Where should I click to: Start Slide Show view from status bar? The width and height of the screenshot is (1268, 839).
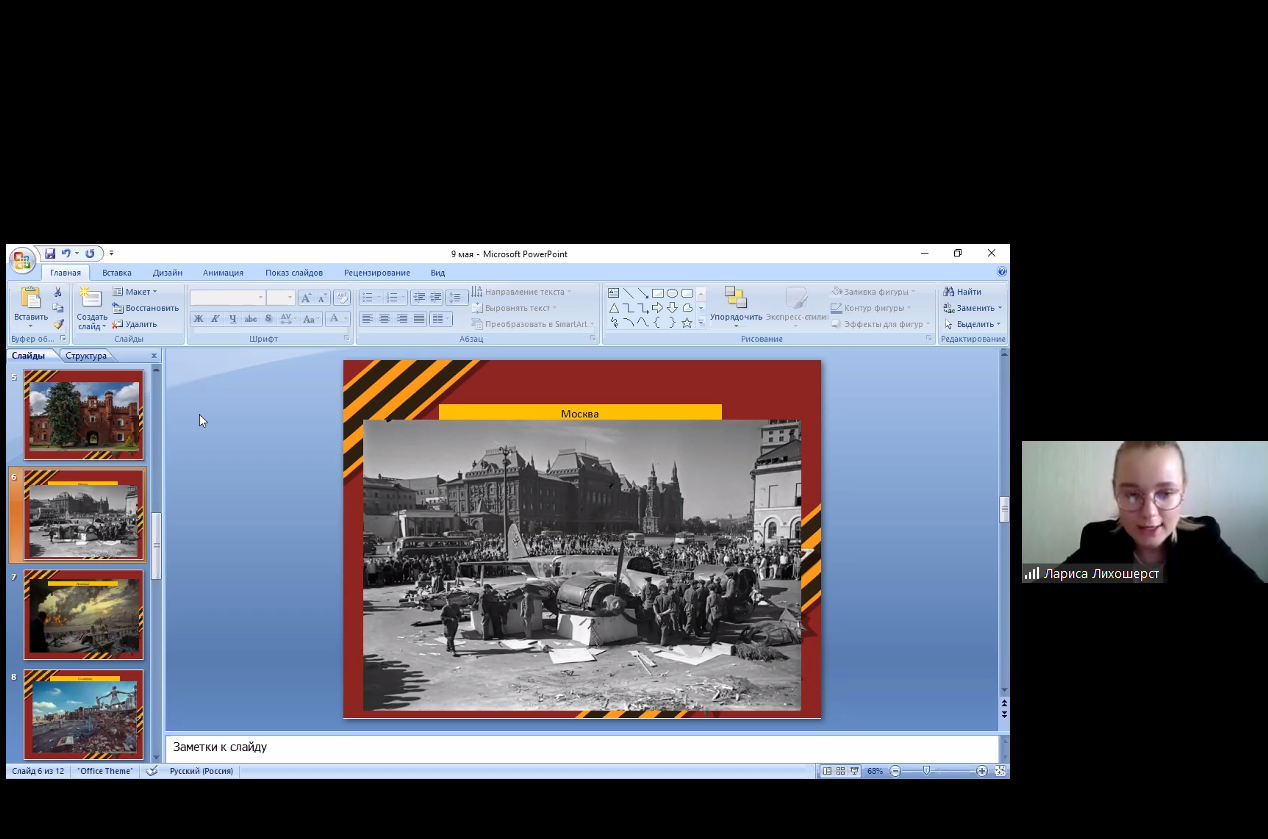point(855,771)
